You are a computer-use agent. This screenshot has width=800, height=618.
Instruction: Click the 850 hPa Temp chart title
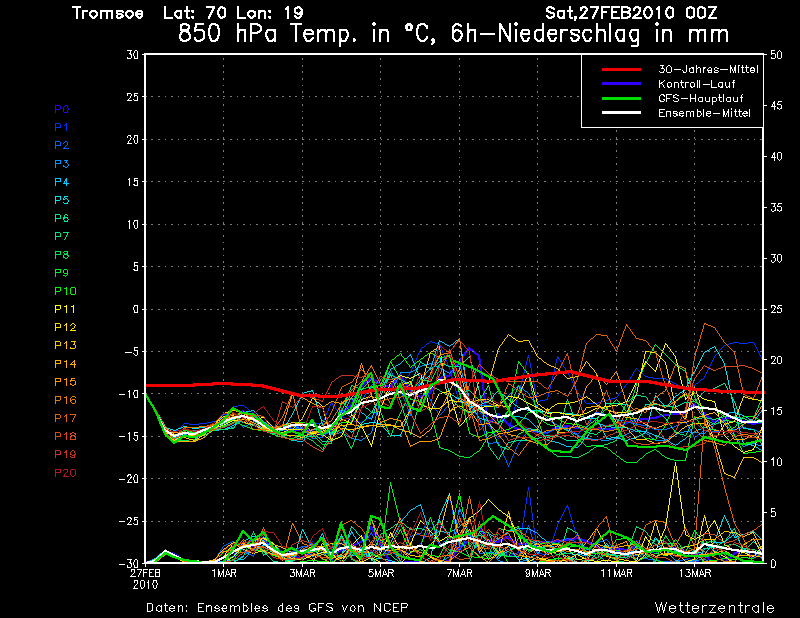click(440, 32)
